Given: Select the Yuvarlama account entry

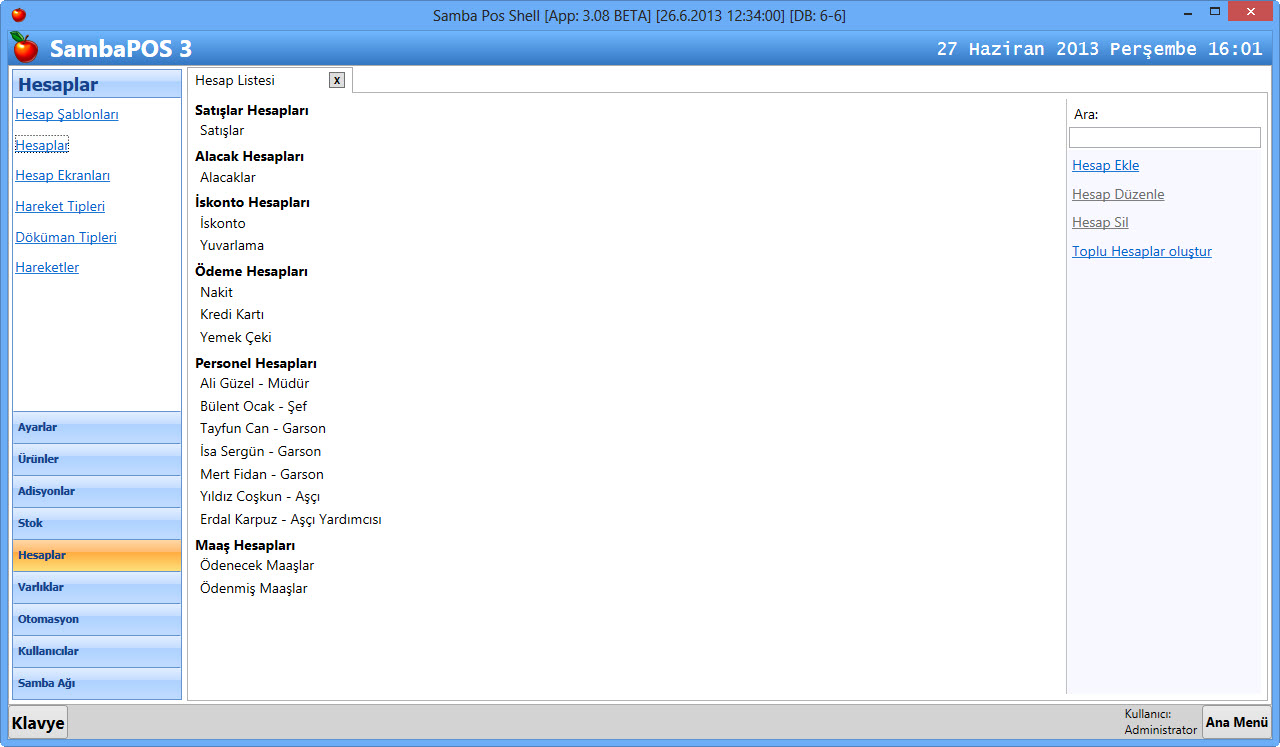Looking at the screenshot, I should pos(232,246).
